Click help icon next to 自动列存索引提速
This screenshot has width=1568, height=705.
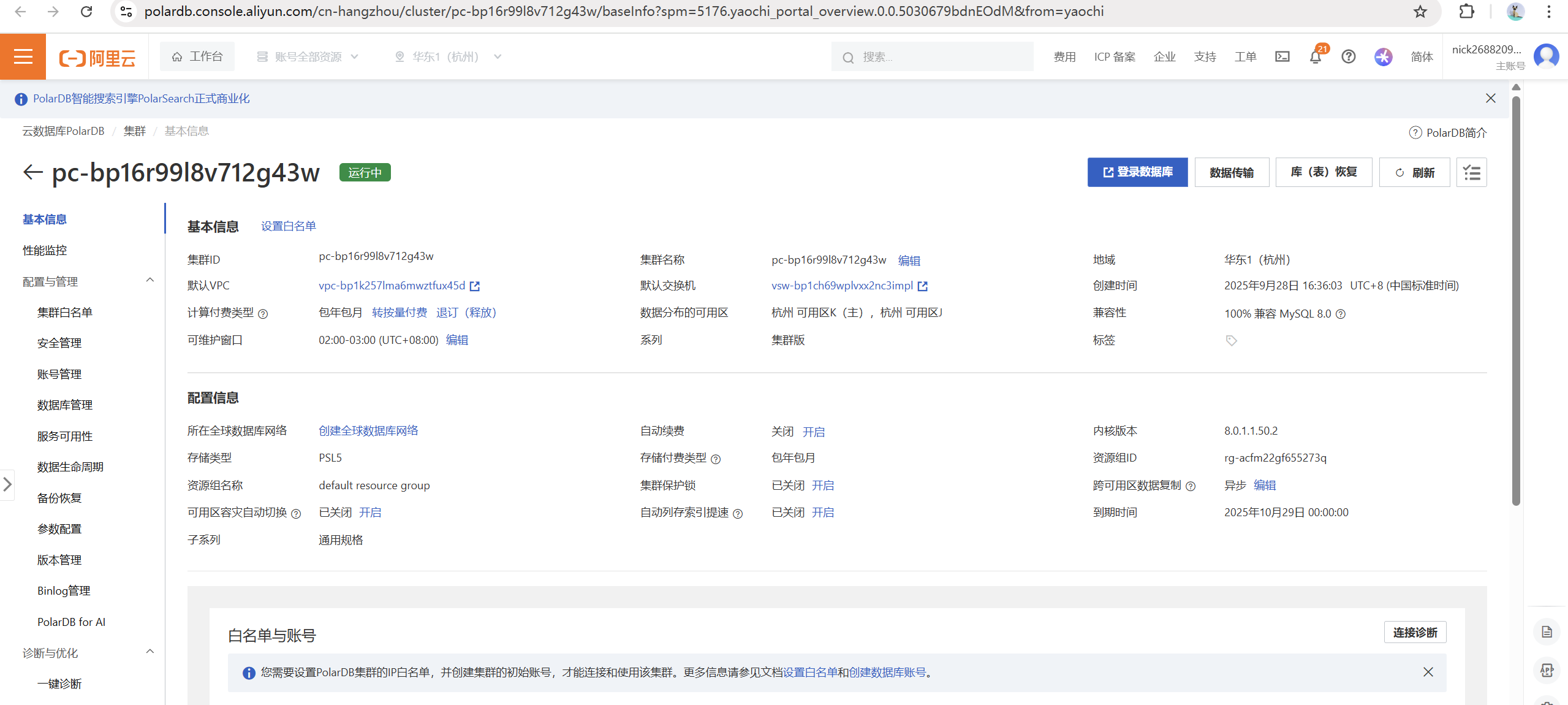(x=738, y=514)
